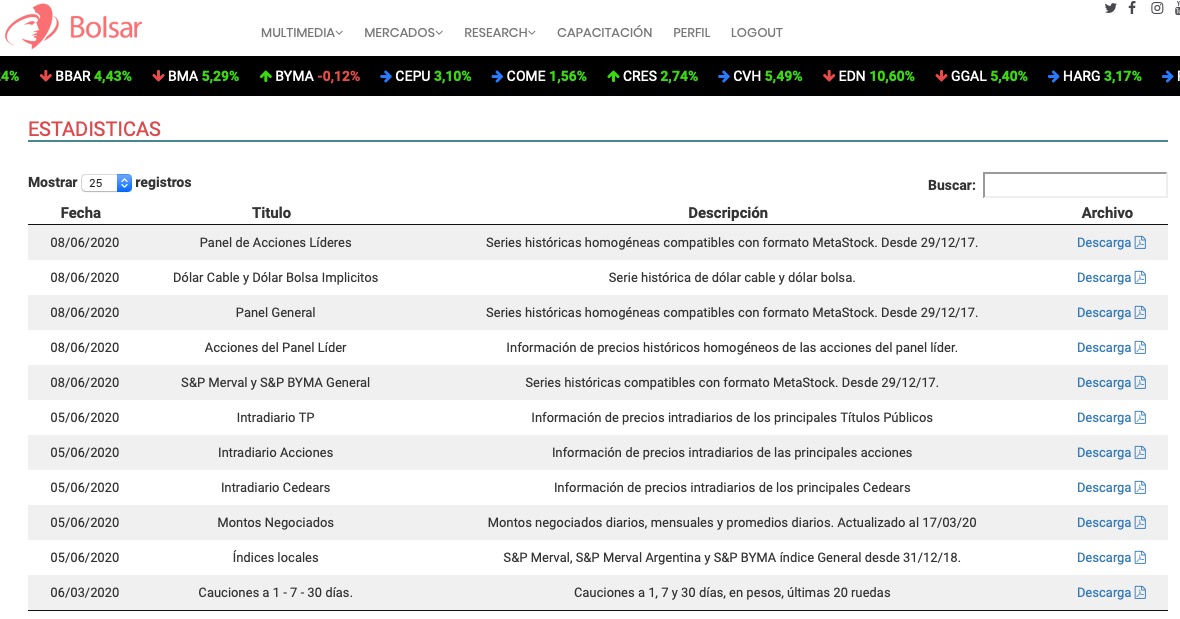Click Descarga for Intradiario Acciones

(1103, 452)
